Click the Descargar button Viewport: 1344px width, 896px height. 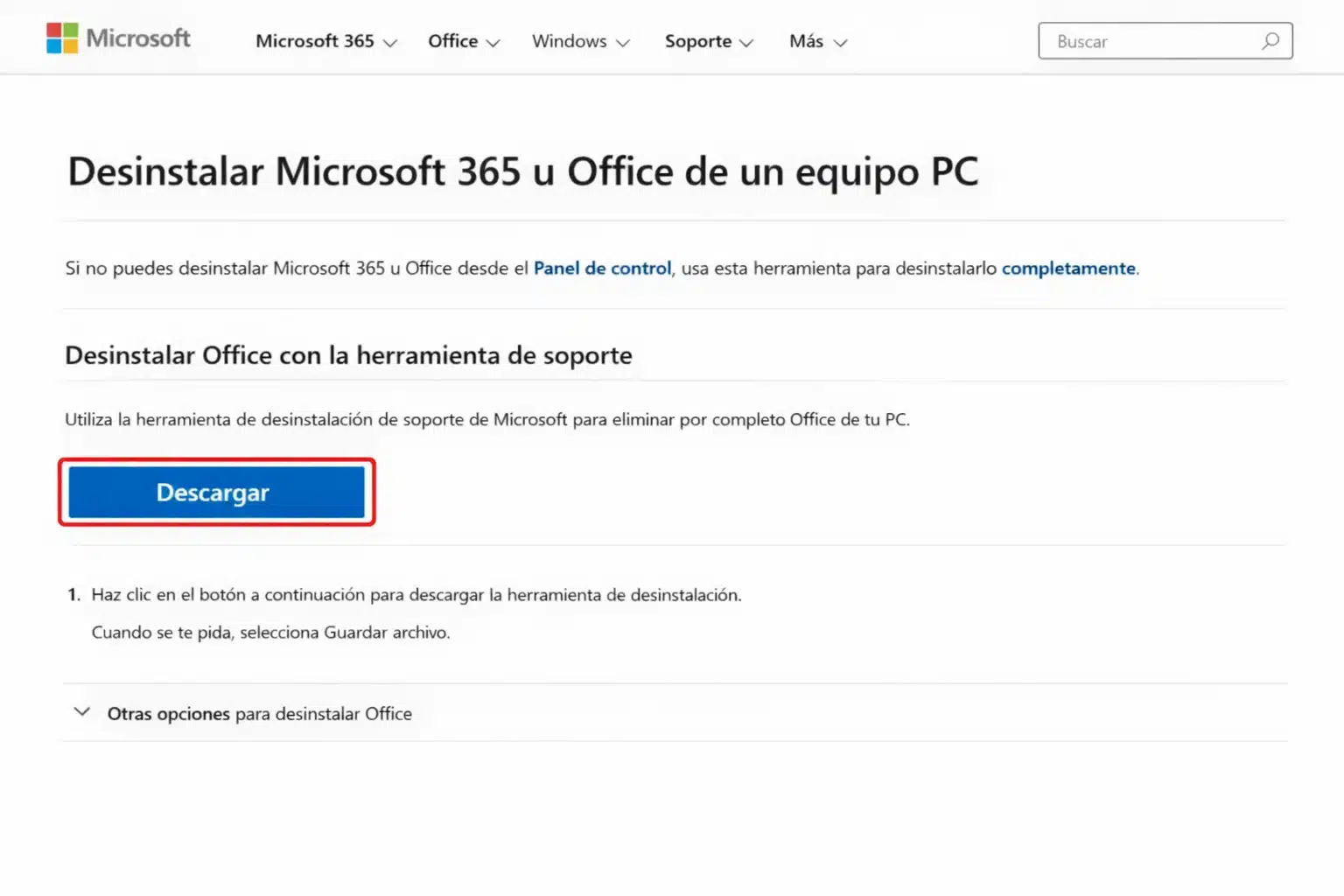point(215,492)
